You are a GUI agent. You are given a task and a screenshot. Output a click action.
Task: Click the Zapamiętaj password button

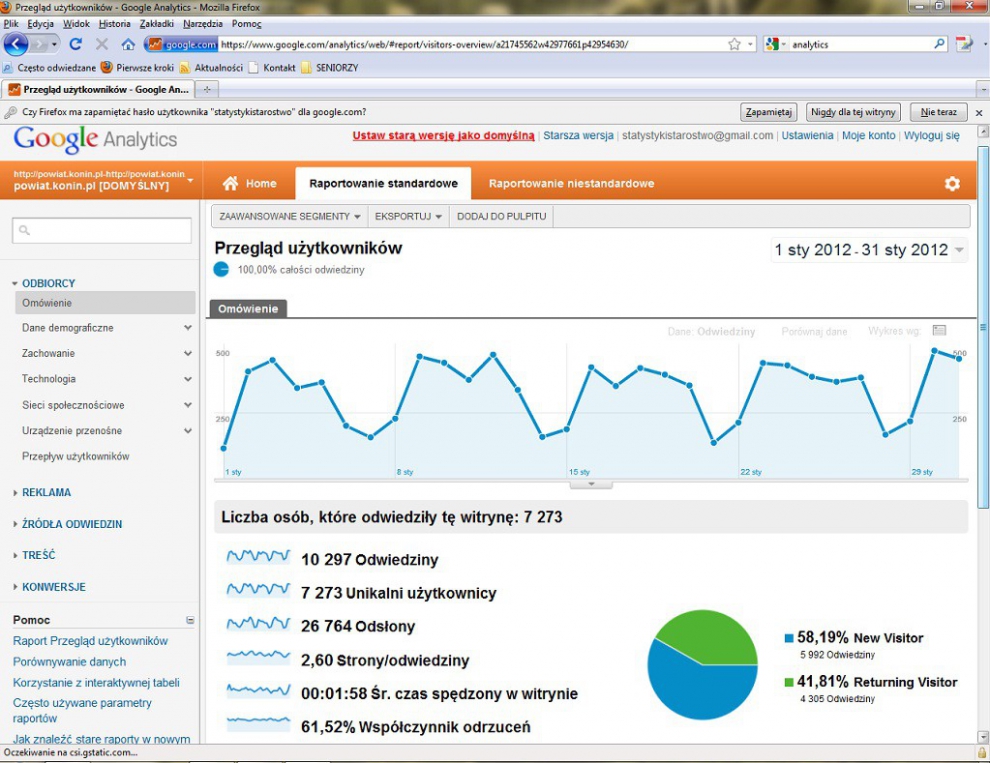pos(768,112)
